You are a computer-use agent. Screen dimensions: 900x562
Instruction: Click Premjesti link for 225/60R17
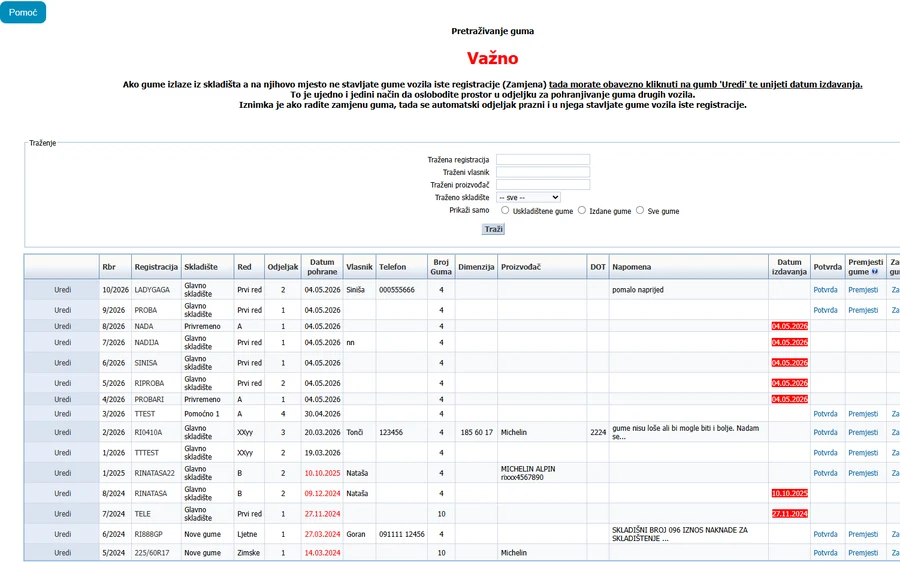[863, 553]
